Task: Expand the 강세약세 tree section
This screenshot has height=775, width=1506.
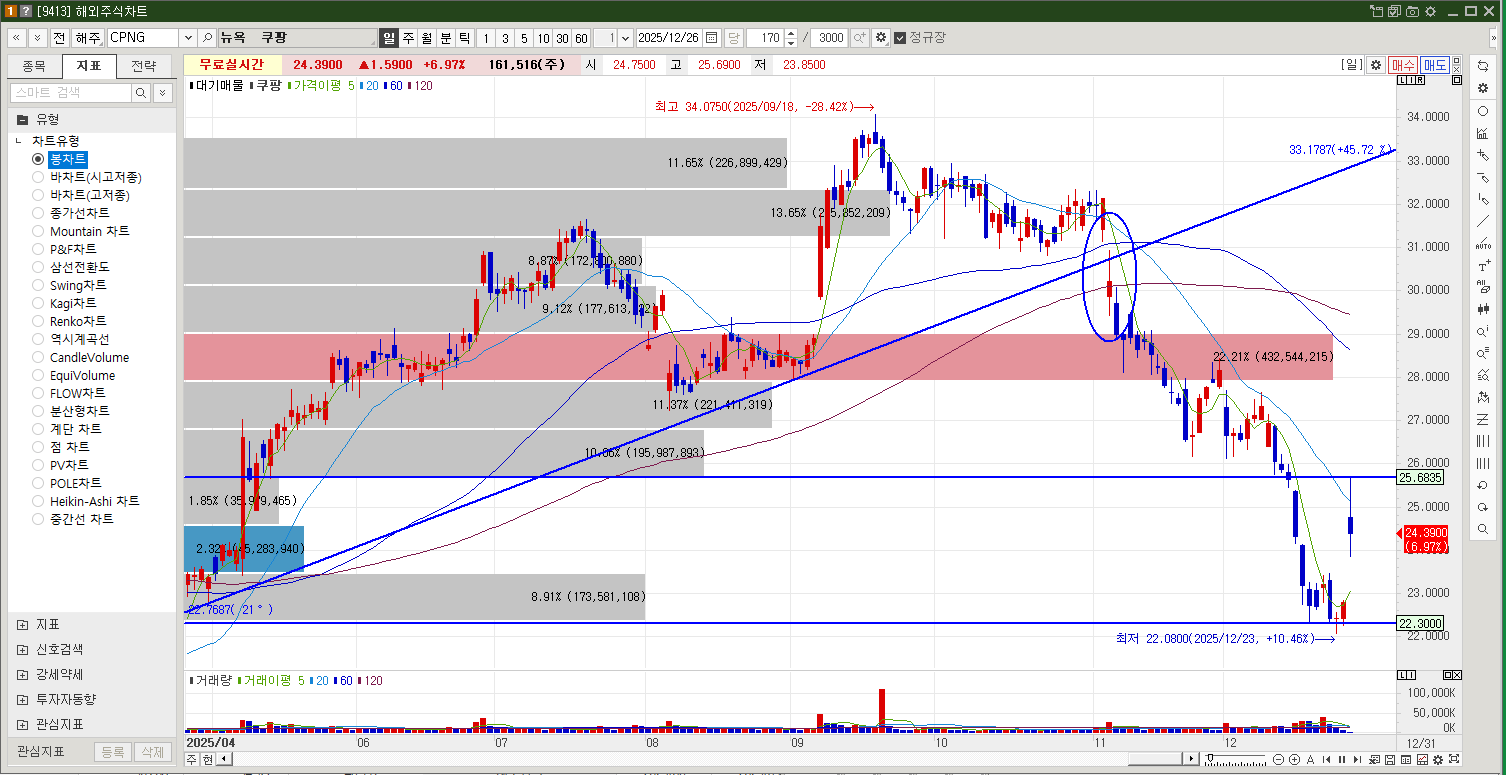Action: [22, 674]
